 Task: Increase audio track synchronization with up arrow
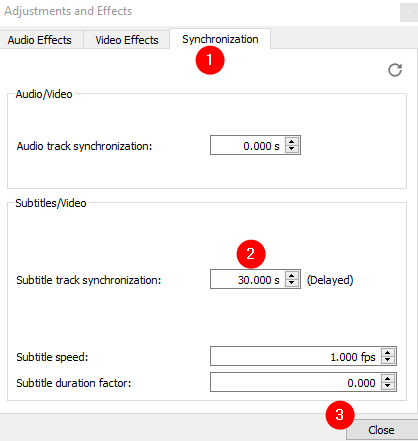(x=292, y=141)
